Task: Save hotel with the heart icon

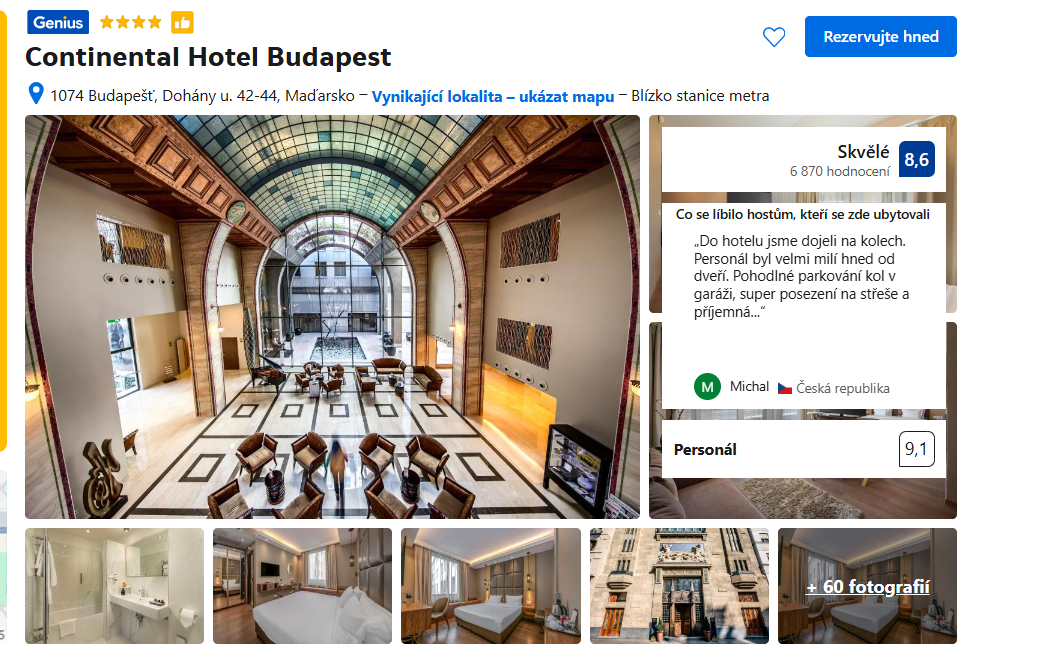Action: coord(773,37)
